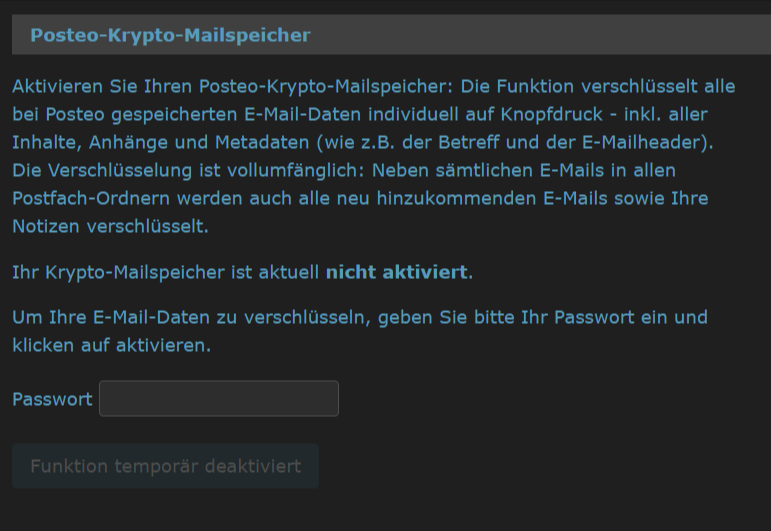This screenshot has height=531, width=771.
Task: Click the bold nicht aktiviert status text
Action: pyautogui.click(x=398, y=272)
